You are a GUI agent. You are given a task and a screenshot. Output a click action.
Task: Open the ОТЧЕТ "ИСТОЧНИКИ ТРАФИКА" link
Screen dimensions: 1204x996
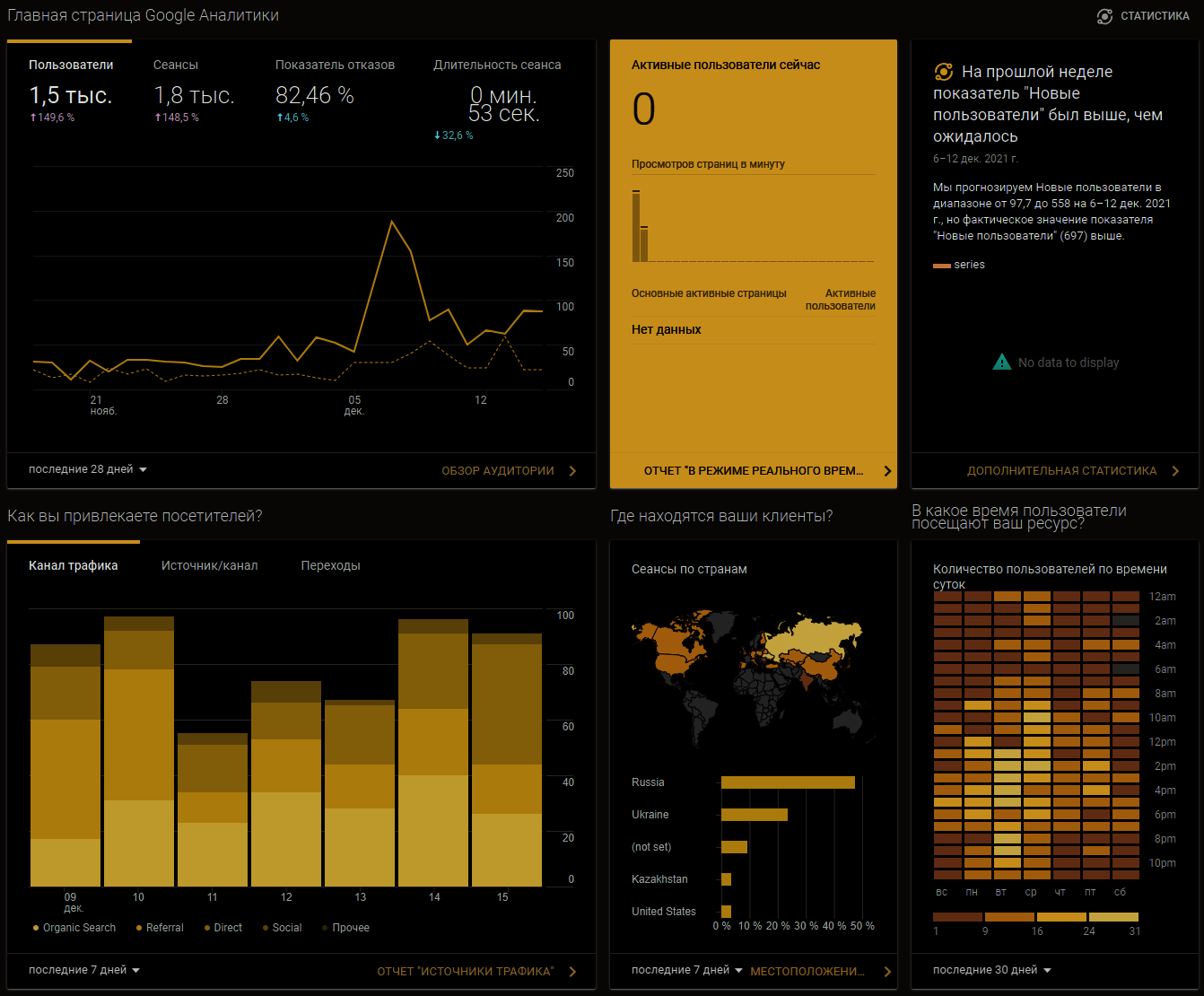pos(466,972)
